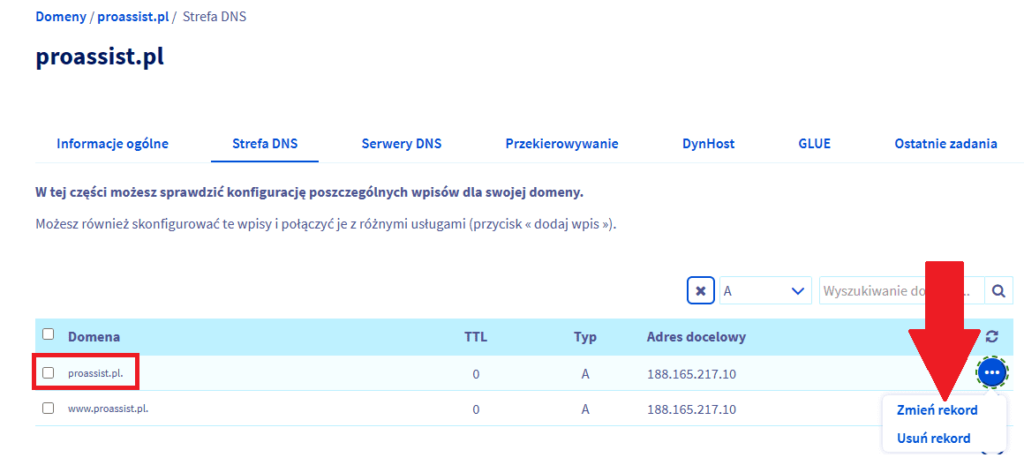Click the clear filter X icon
Viewport: 1024px width, 465px height.
point(700,291)
